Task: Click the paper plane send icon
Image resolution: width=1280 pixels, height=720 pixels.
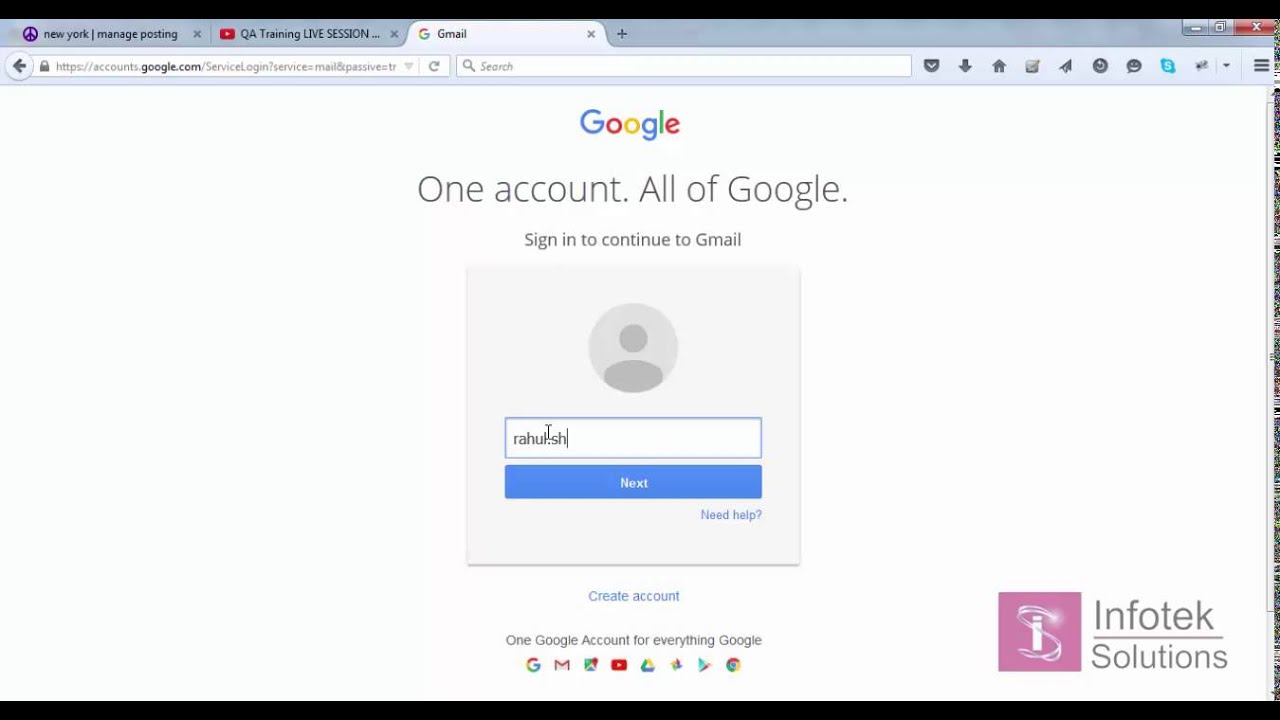Action: click(x=1066, y=66)
